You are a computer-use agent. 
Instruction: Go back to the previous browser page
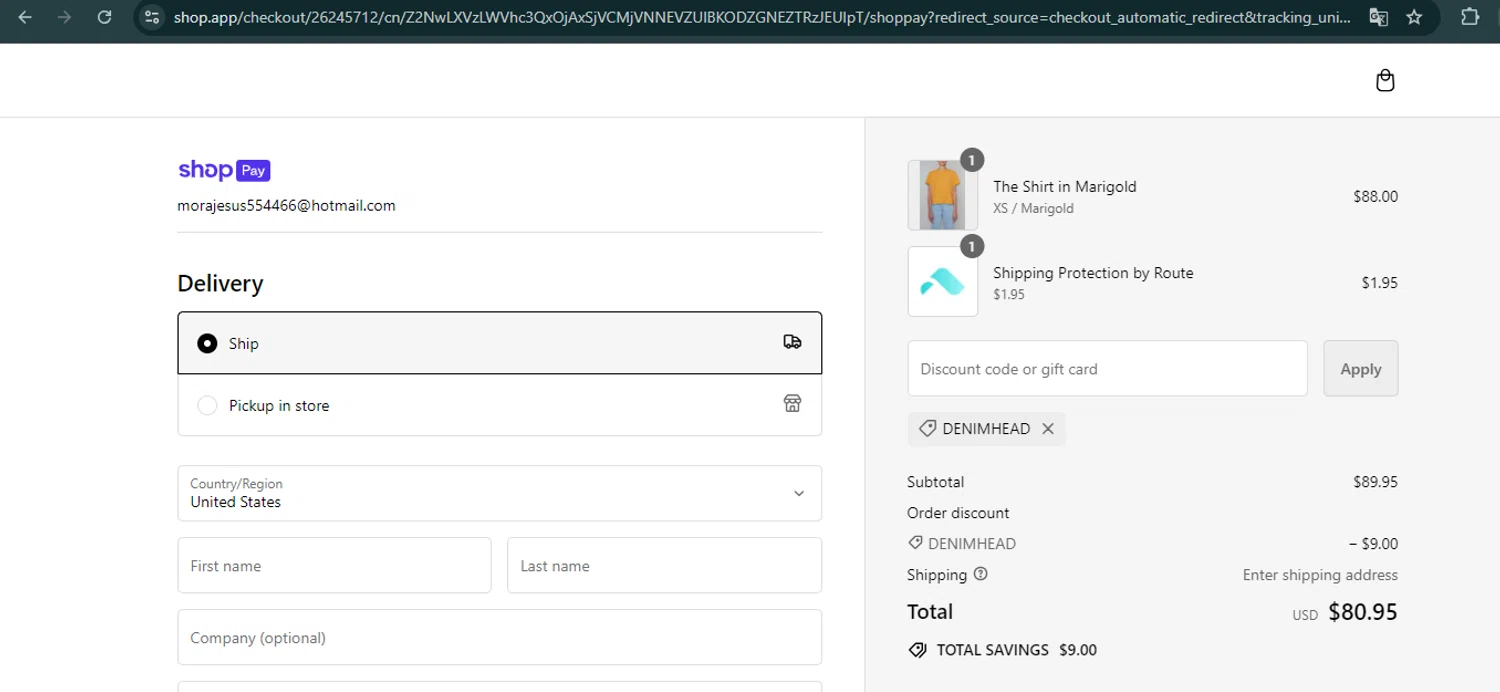[x=25, y=17]
